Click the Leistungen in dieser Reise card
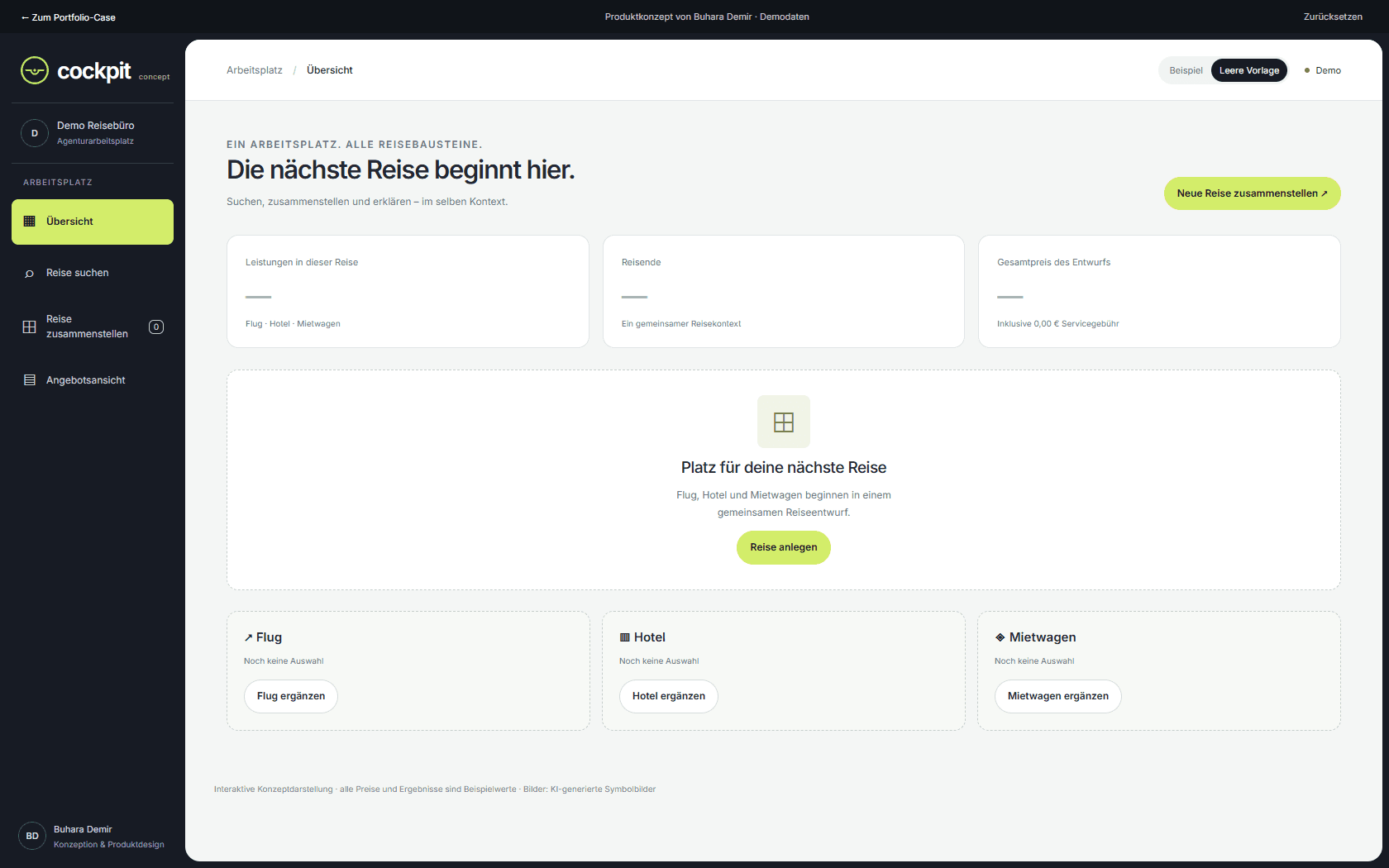The height and width of the screenshot is (868, 1389). (408, 291)
